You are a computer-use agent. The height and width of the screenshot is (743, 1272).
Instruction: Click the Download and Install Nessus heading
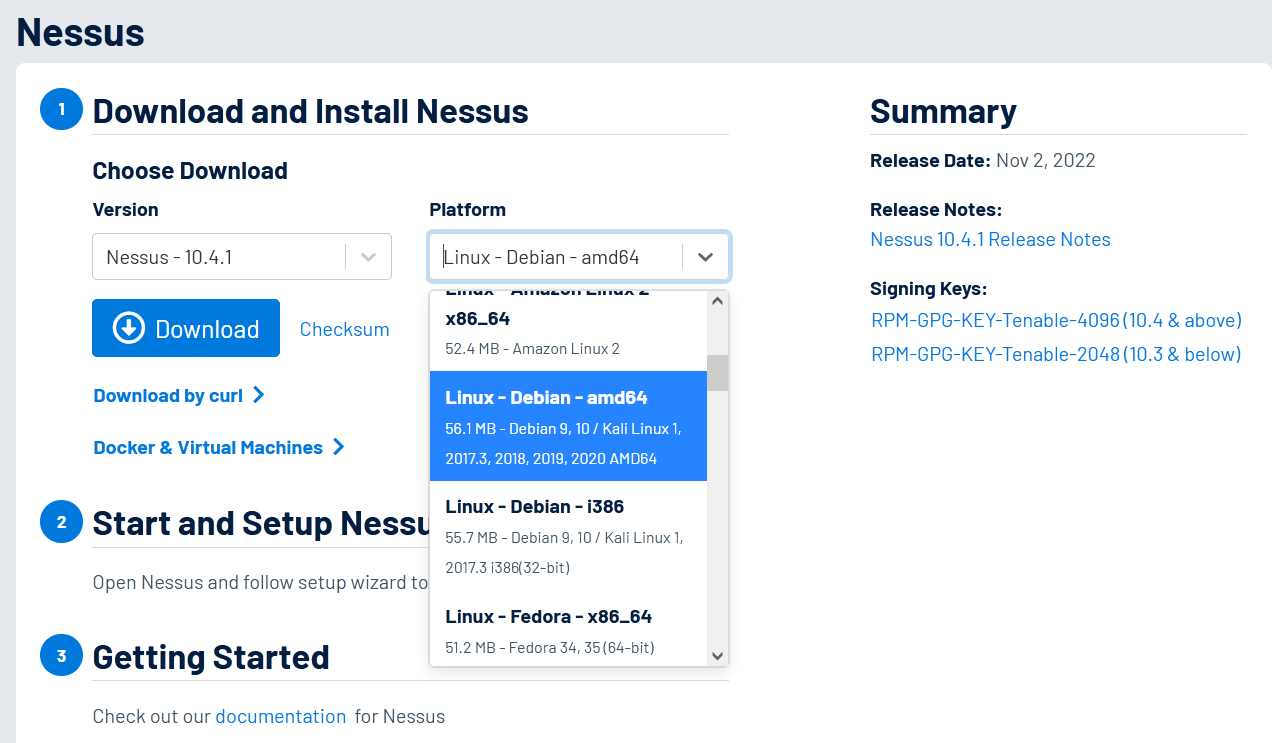[x=310, y=110]
